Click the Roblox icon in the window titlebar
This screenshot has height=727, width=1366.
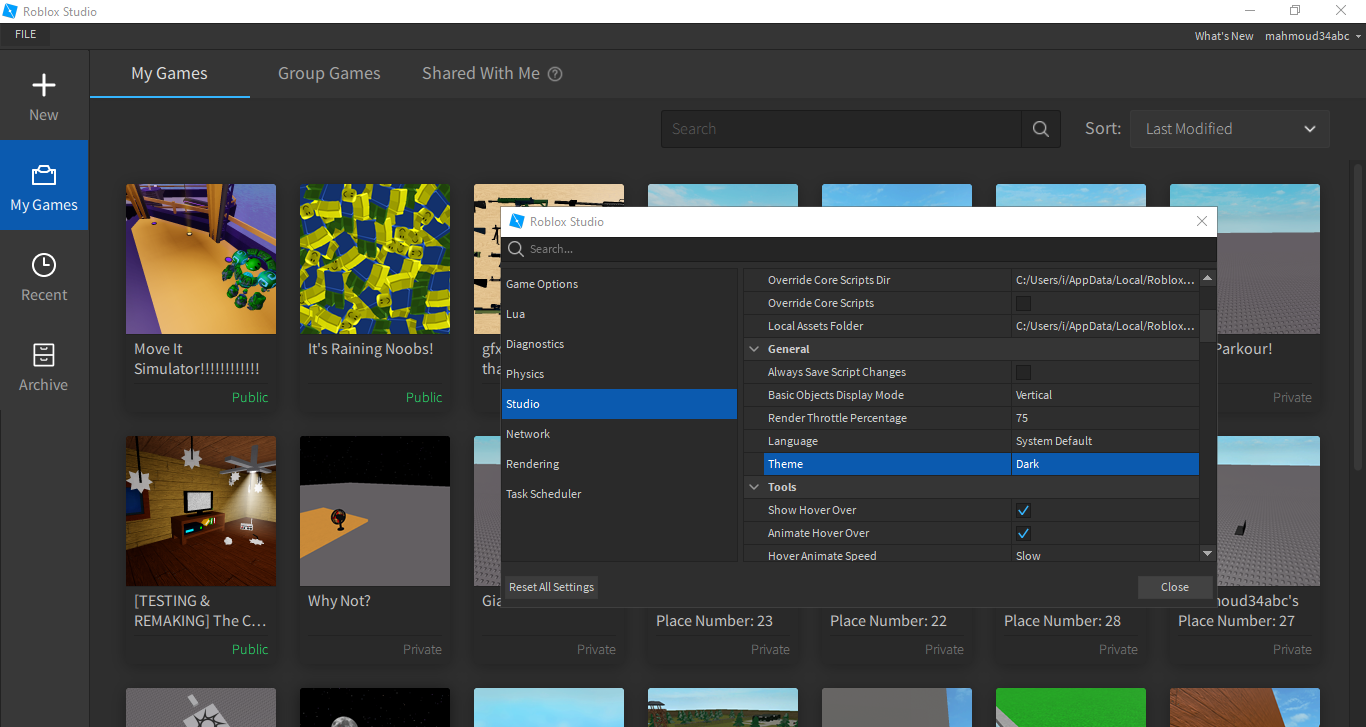[10, 11]
